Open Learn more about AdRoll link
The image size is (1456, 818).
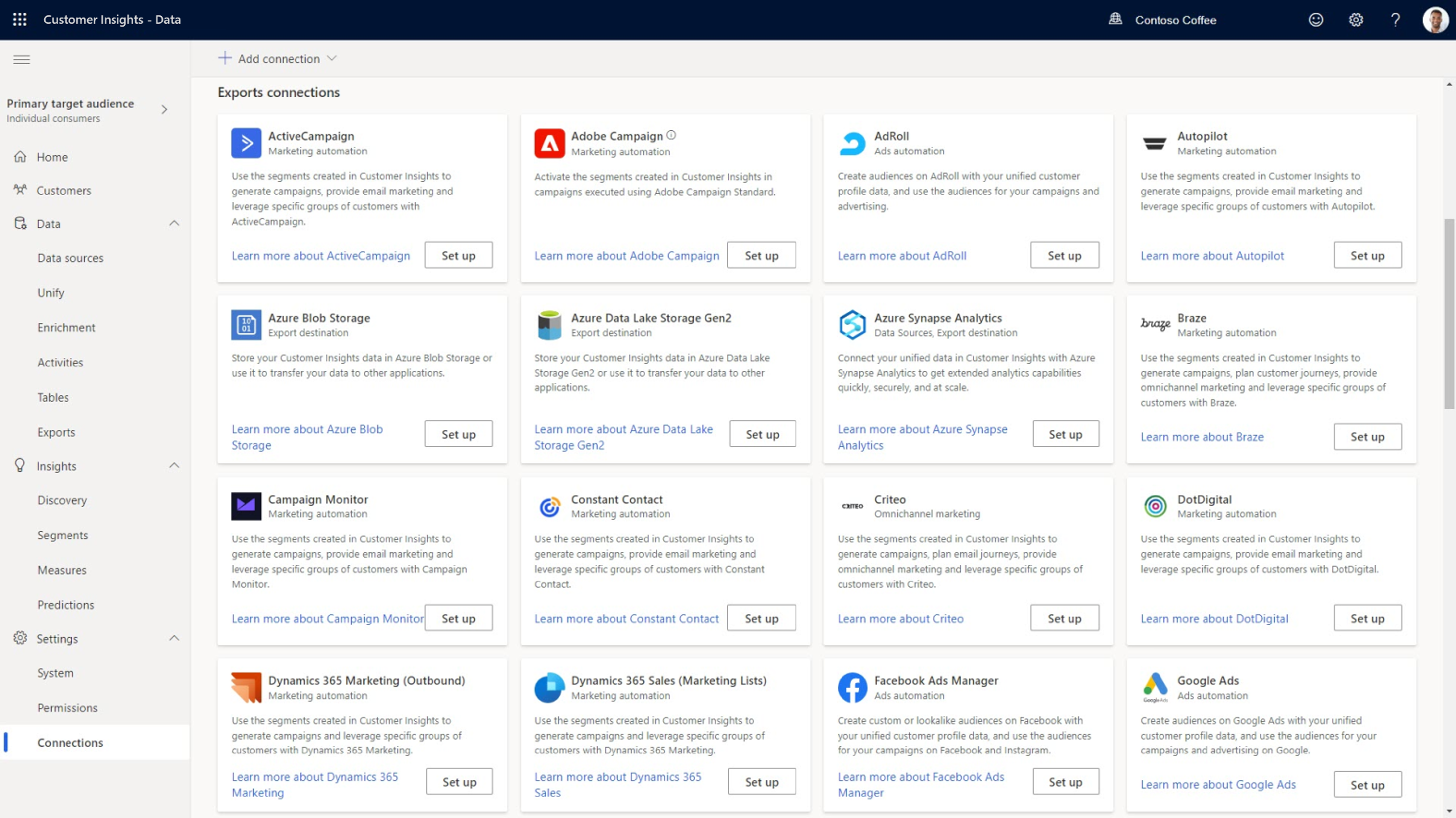tap(901, 256)
